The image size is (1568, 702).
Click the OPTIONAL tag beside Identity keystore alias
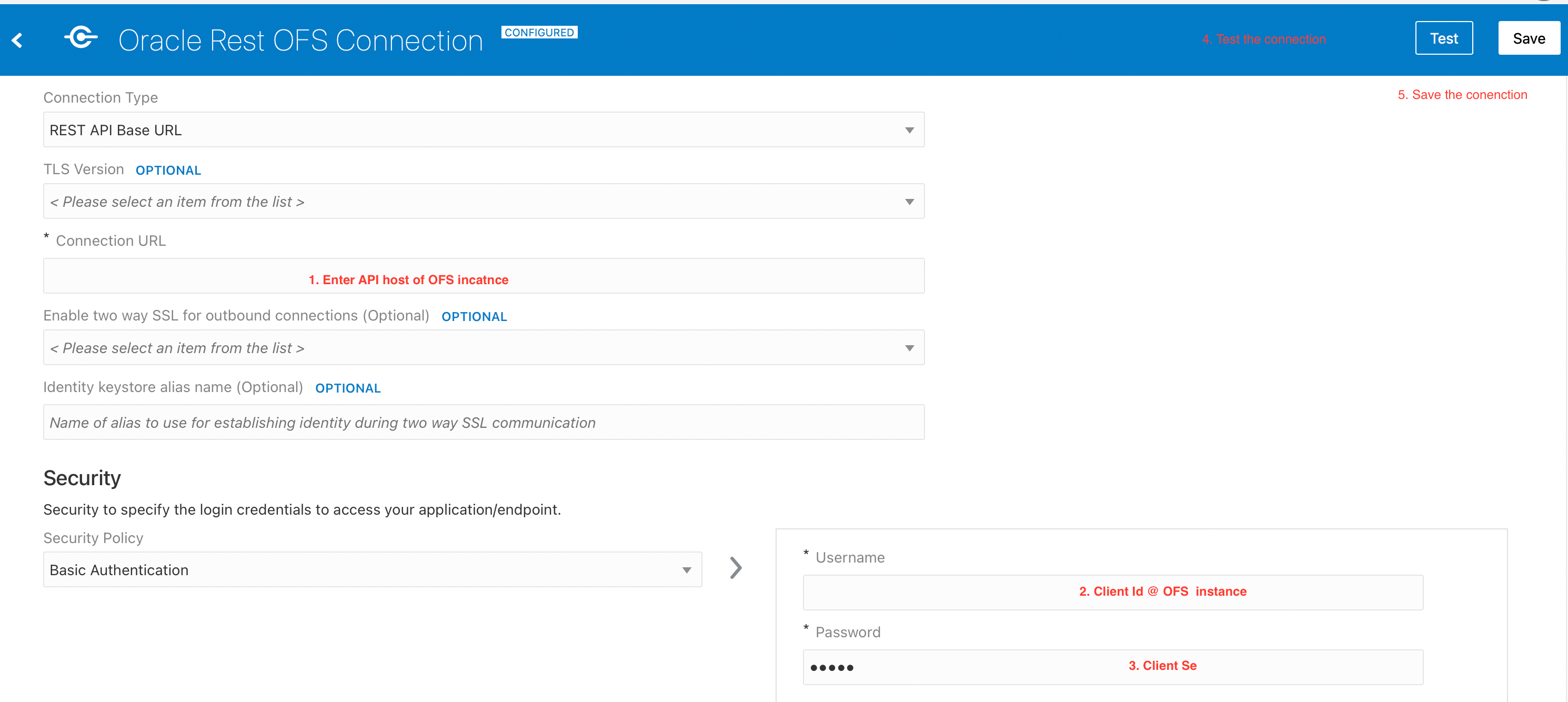point(348,388)
